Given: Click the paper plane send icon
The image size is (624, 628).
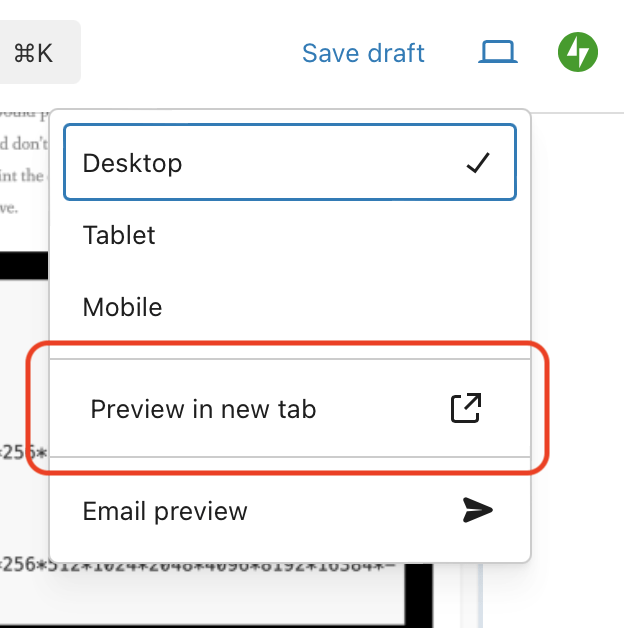Looking at the screenshot, I should coord(478,511).
